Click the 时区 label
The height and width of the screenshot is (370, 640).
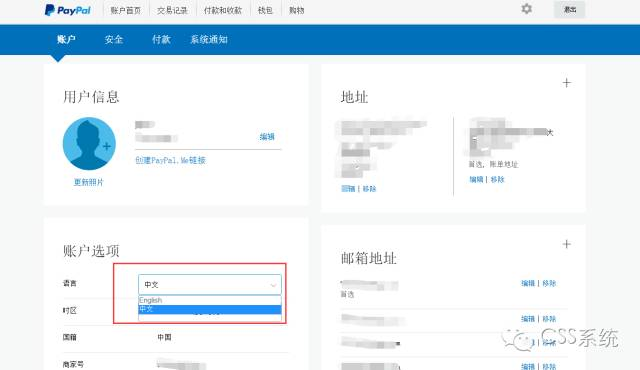[x=70, y=310]
